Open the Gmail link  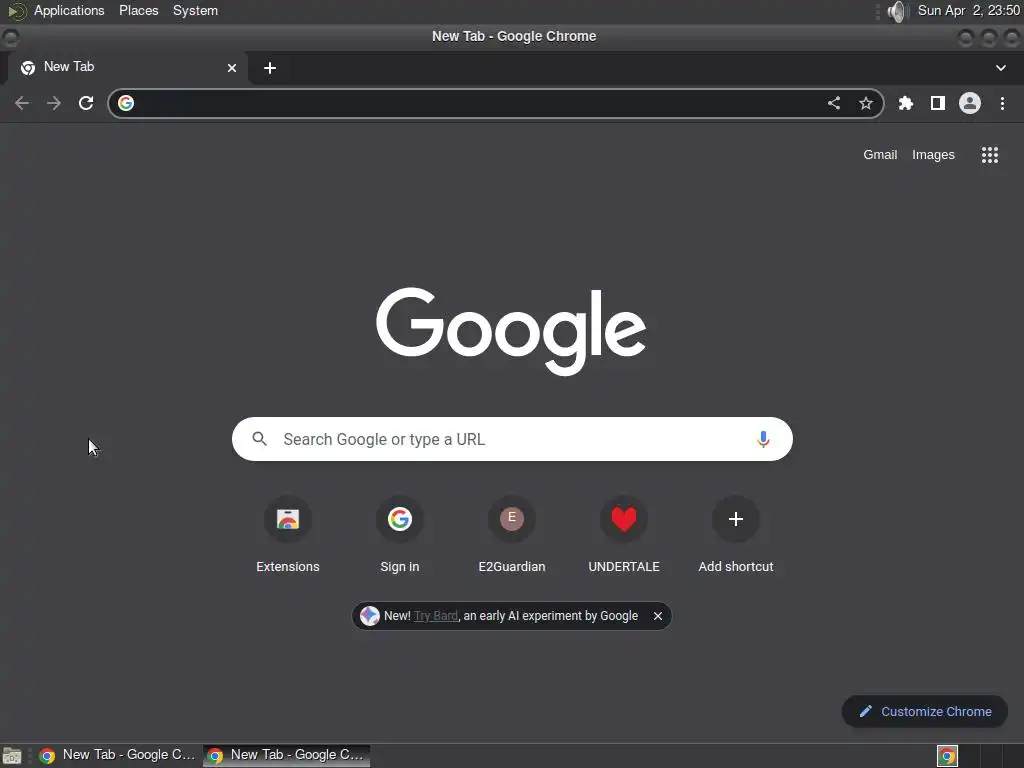(880, 155)
